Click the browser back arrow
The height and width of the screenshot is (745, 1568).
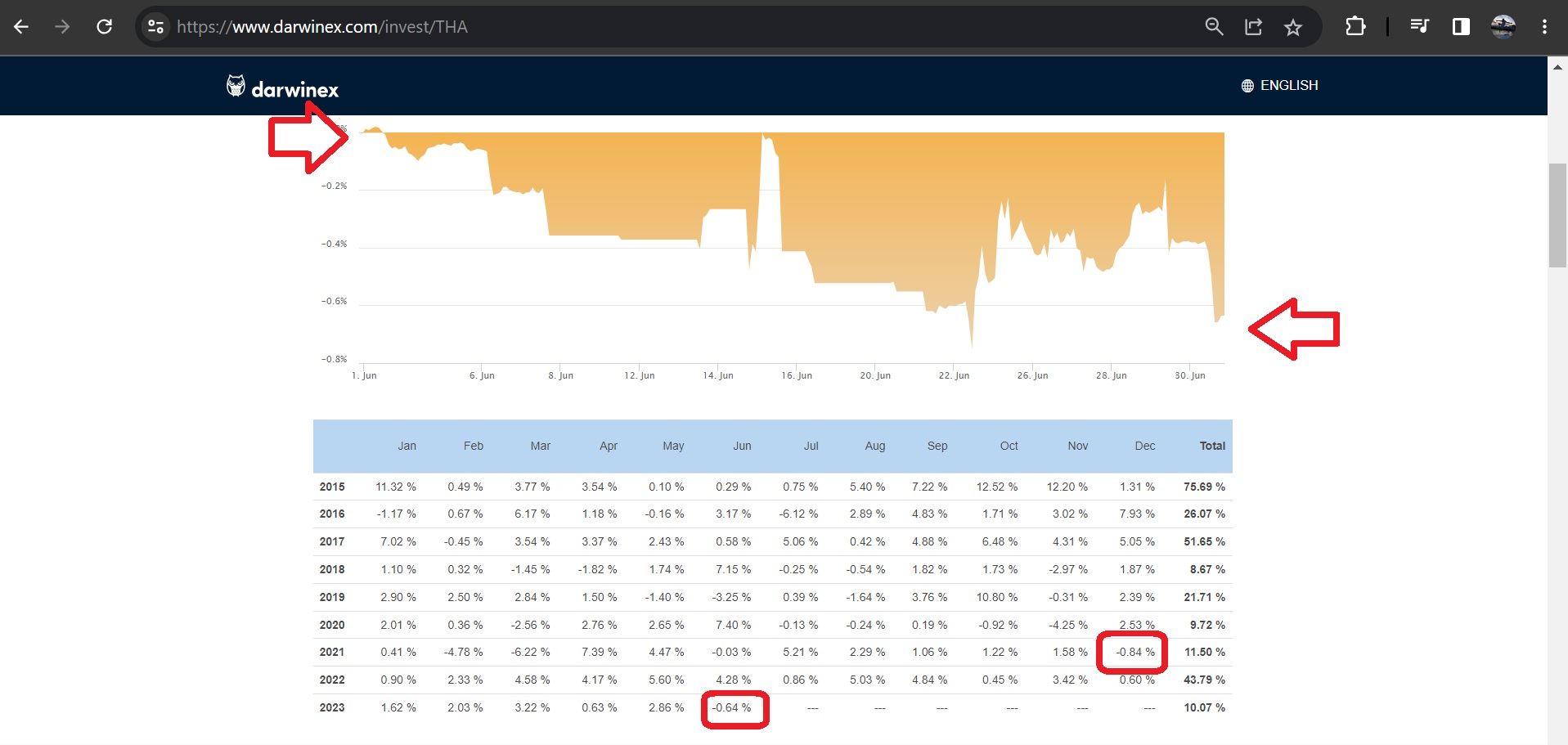point(21,27)
